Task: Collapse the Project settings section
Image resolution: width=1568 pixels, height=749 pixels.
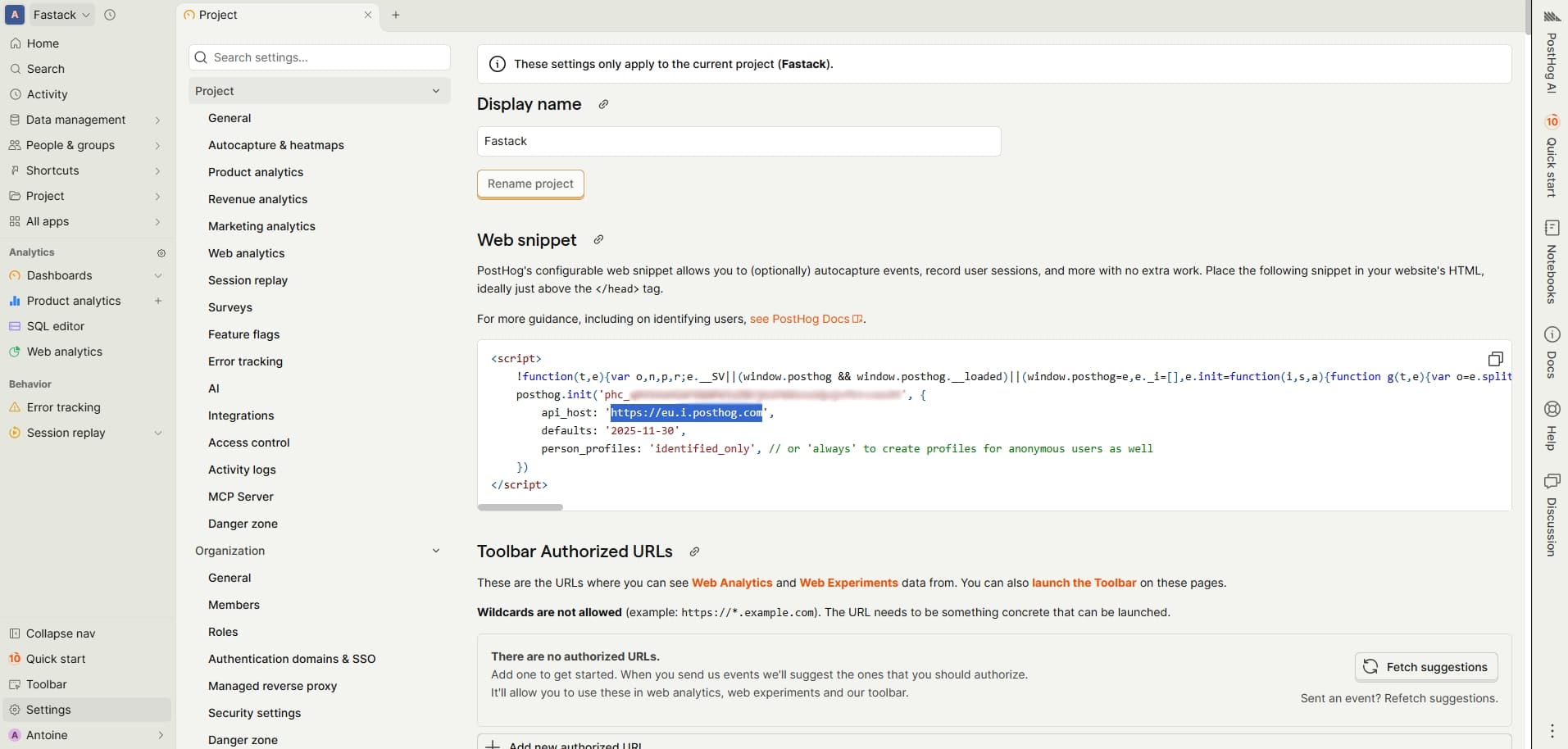Action: tap(436, 91)
